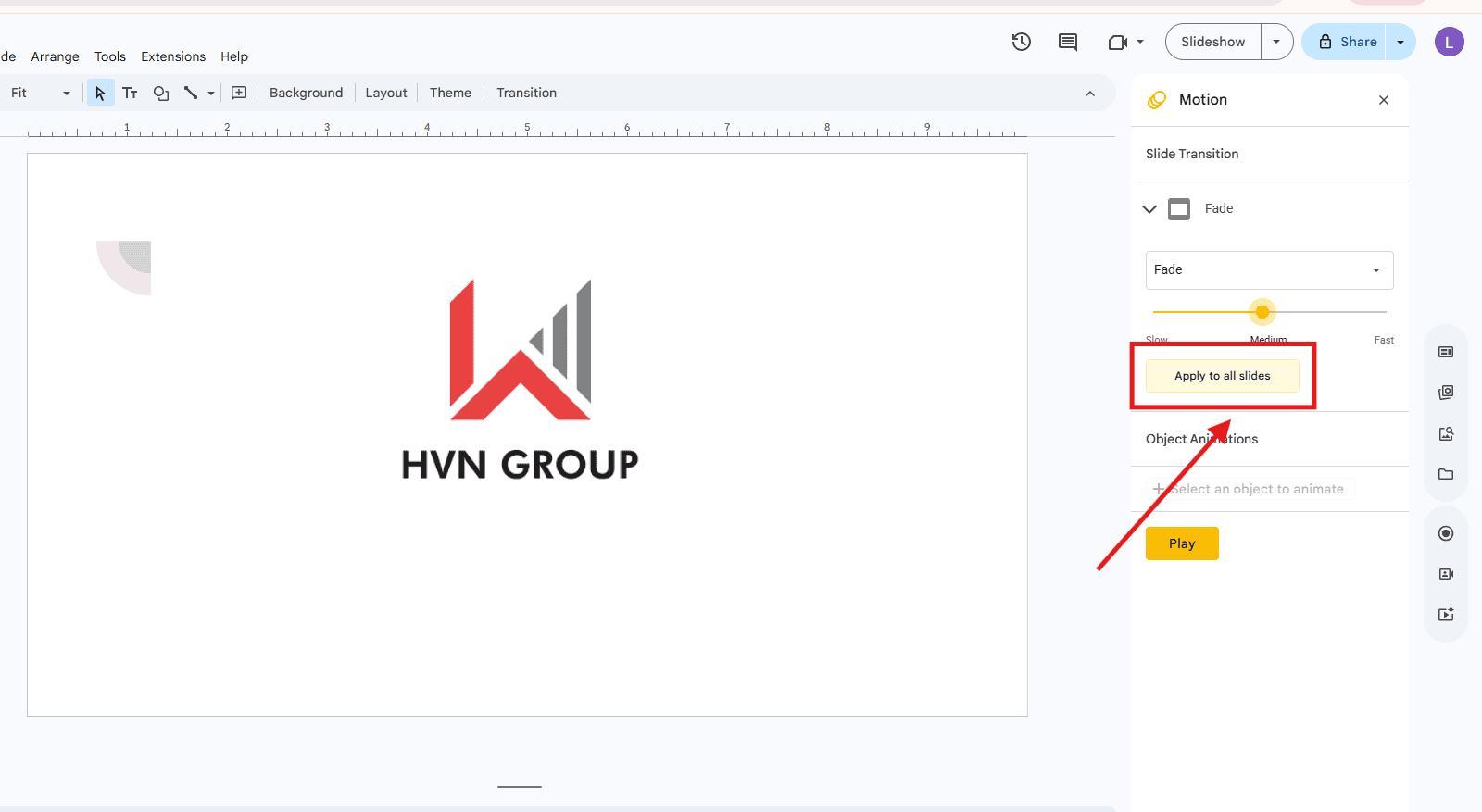Click the Object Animations heading
Image resolution: width=1482 pixels, height=812 pixels.
[x=1202, y=439]
